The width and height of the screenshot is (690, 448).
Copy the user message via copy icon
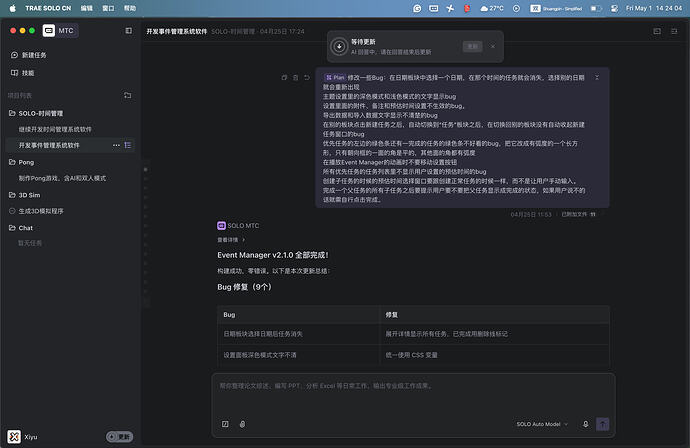point(284,77)
